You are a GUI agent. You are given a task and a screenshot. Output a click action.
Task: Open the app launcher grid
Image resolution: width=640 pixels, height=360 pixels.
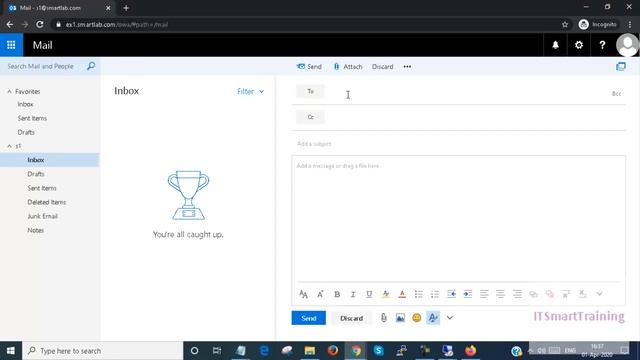point(11,45)
